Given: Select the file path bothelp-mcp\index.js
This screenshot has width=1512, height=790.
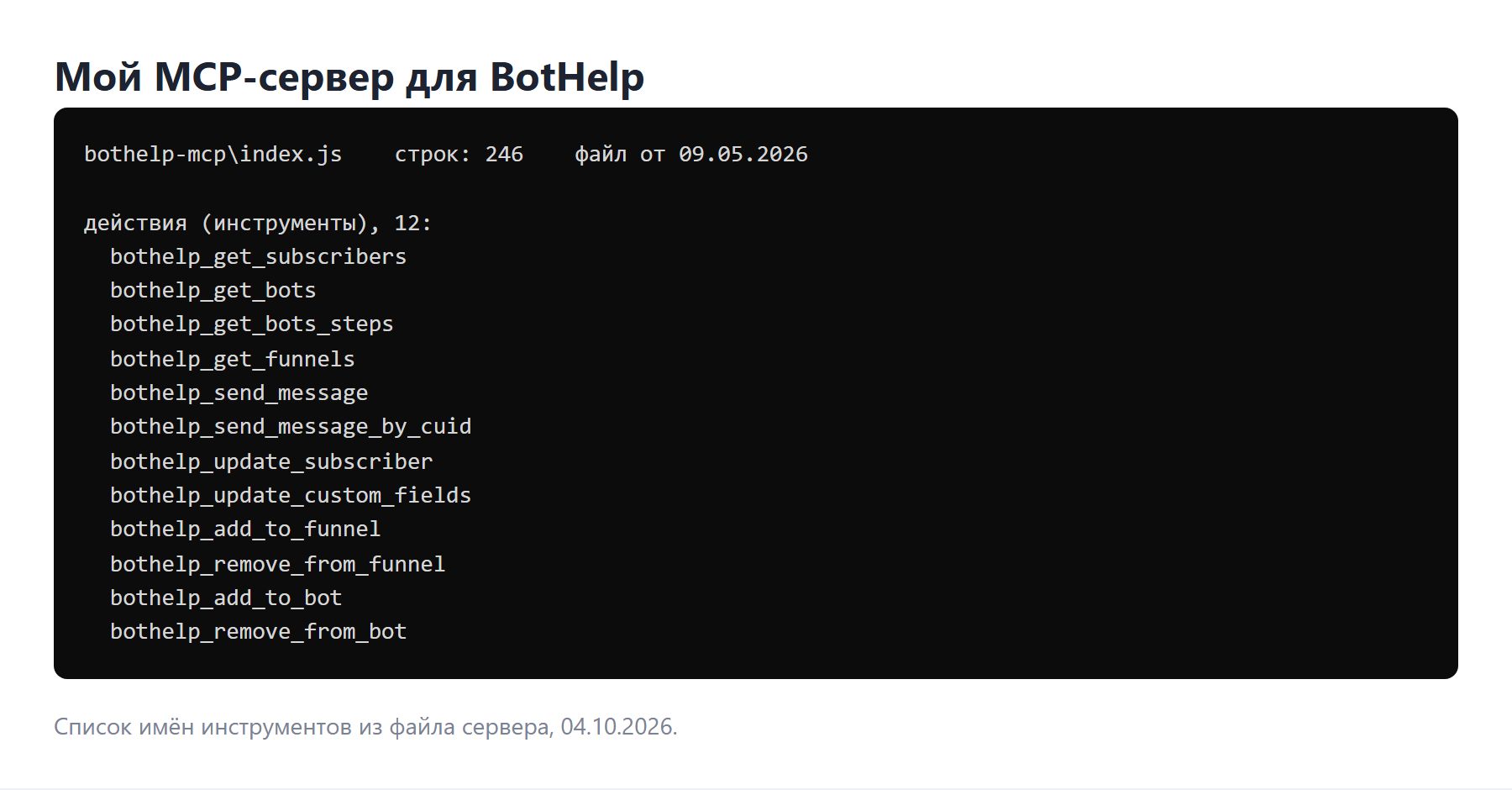Looking at the screenshot, I should [213, 155].
